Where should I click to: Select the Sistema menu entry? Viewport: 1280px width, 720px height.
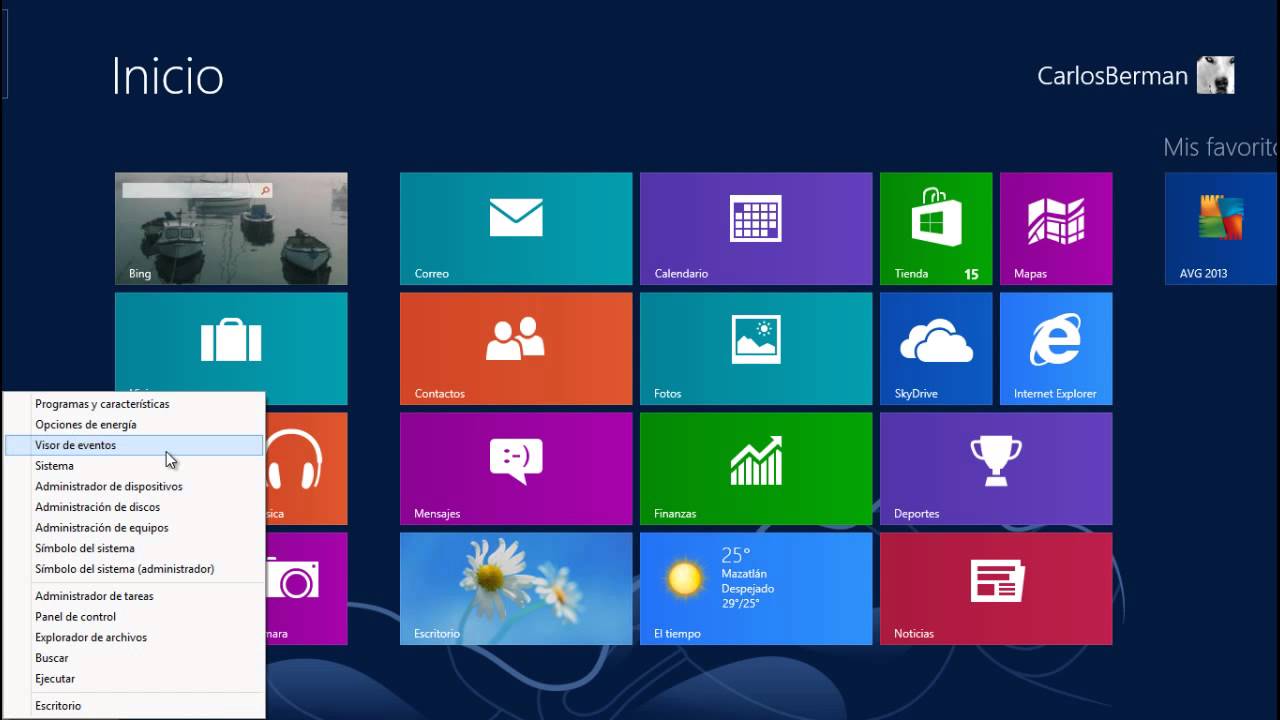[134, 466]
